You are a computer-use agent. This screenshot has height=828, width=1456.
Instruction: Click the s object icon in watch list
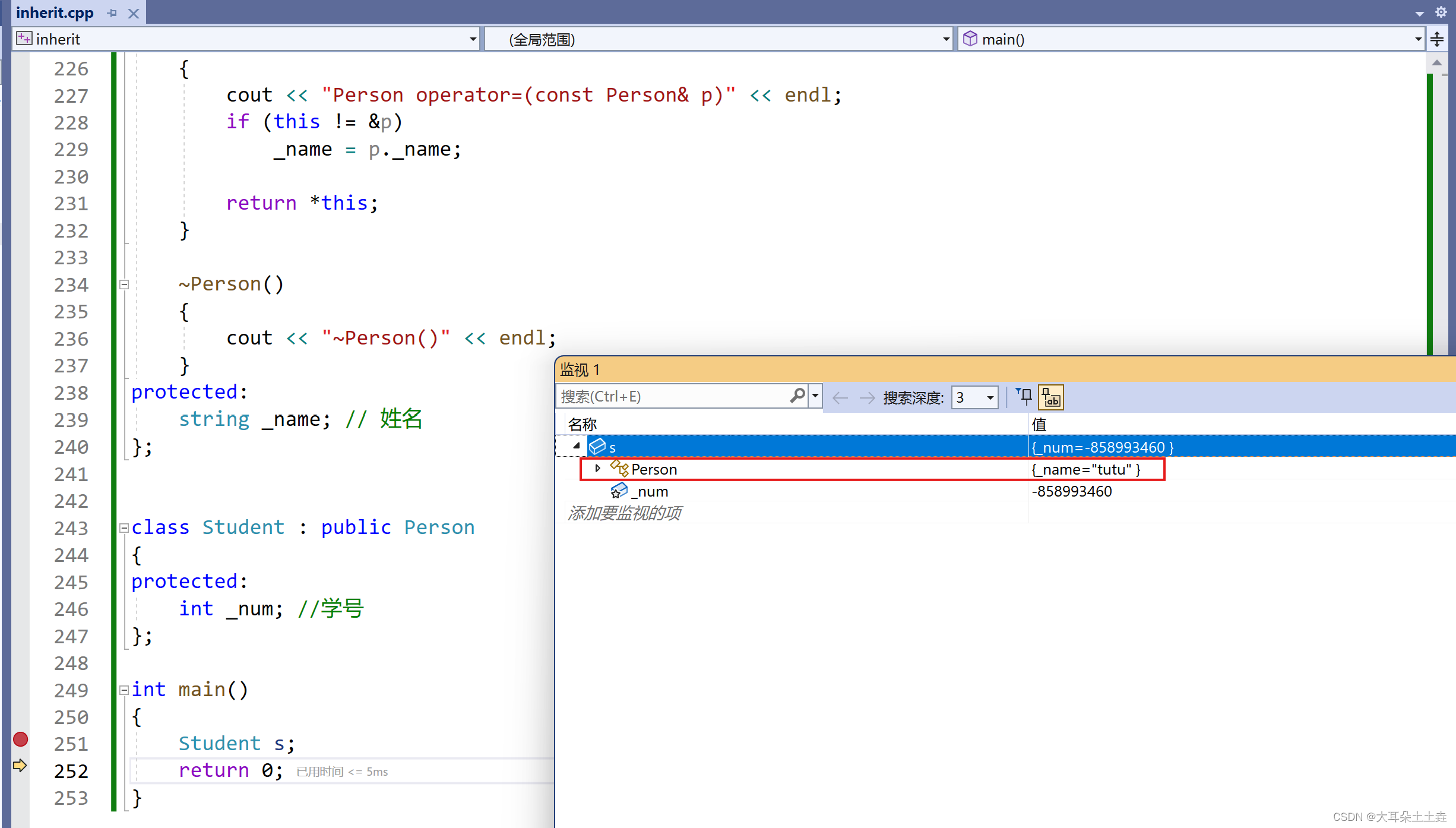click(597, 446)
